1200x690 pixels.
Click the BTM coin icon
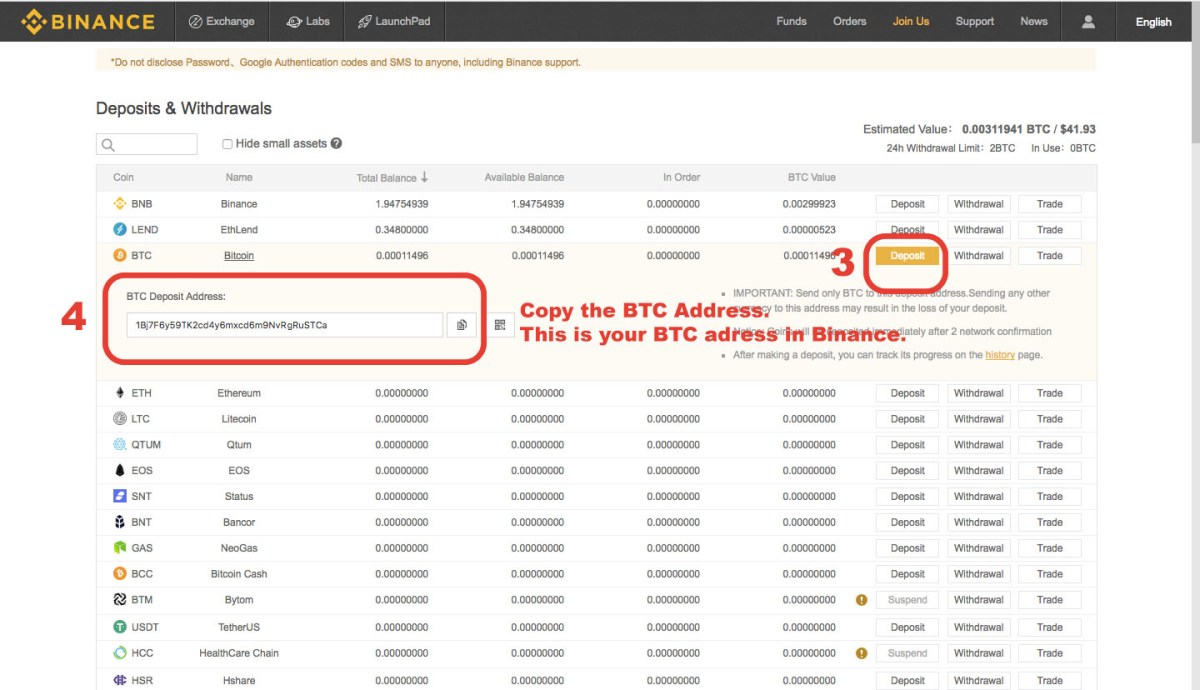(x=120, y=600)
